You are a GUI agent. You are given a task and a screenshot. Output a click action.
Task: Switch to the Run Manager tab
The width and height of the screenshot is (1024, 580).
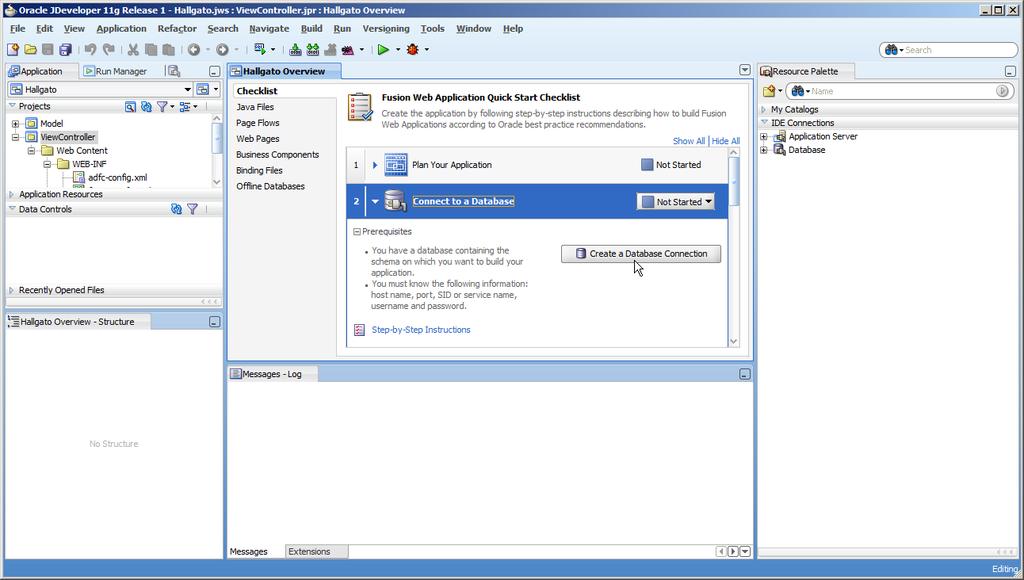(x=115, y=71)
